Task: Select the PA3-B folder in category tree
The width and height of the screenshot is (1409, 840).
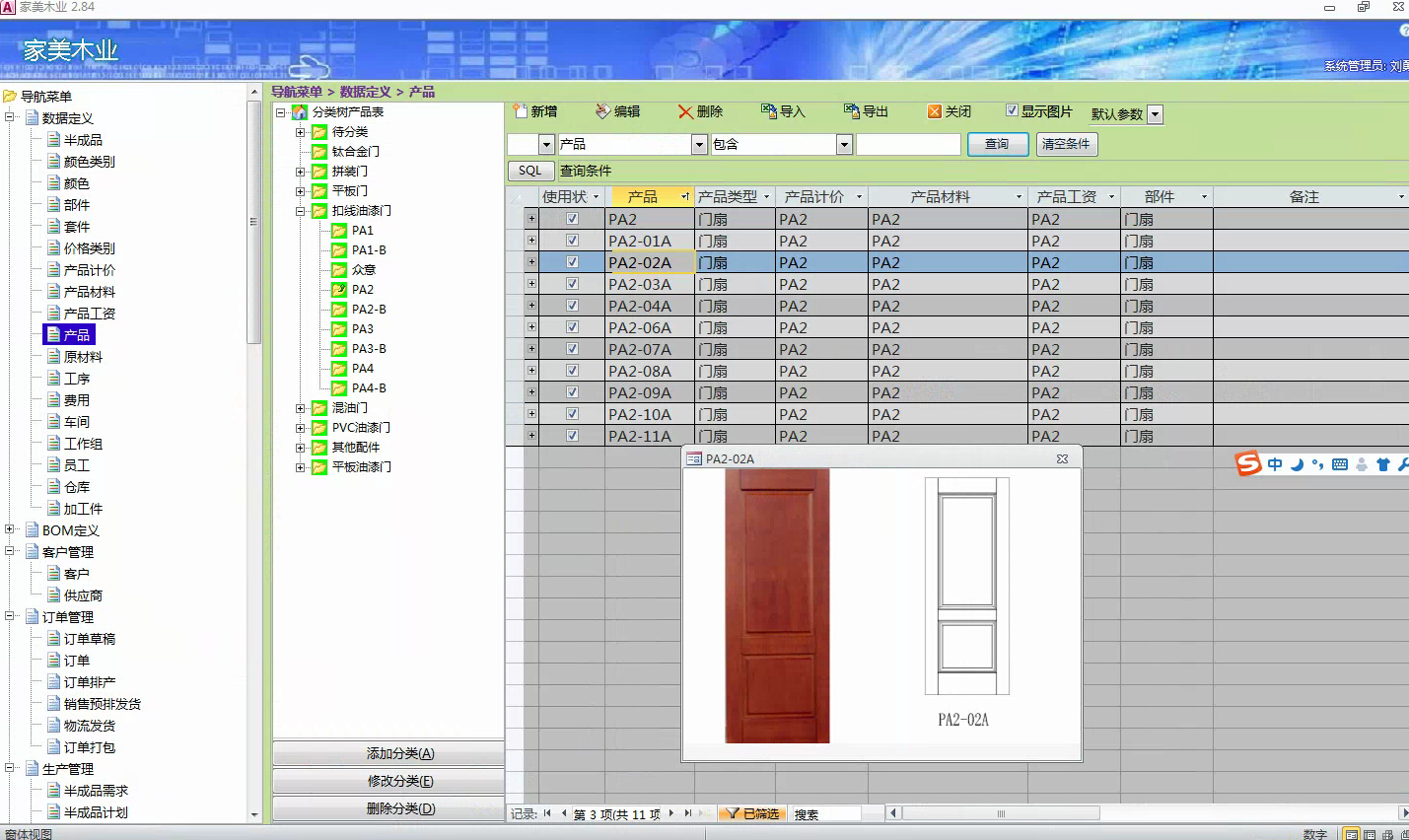Action: click(x=339, y=349)
